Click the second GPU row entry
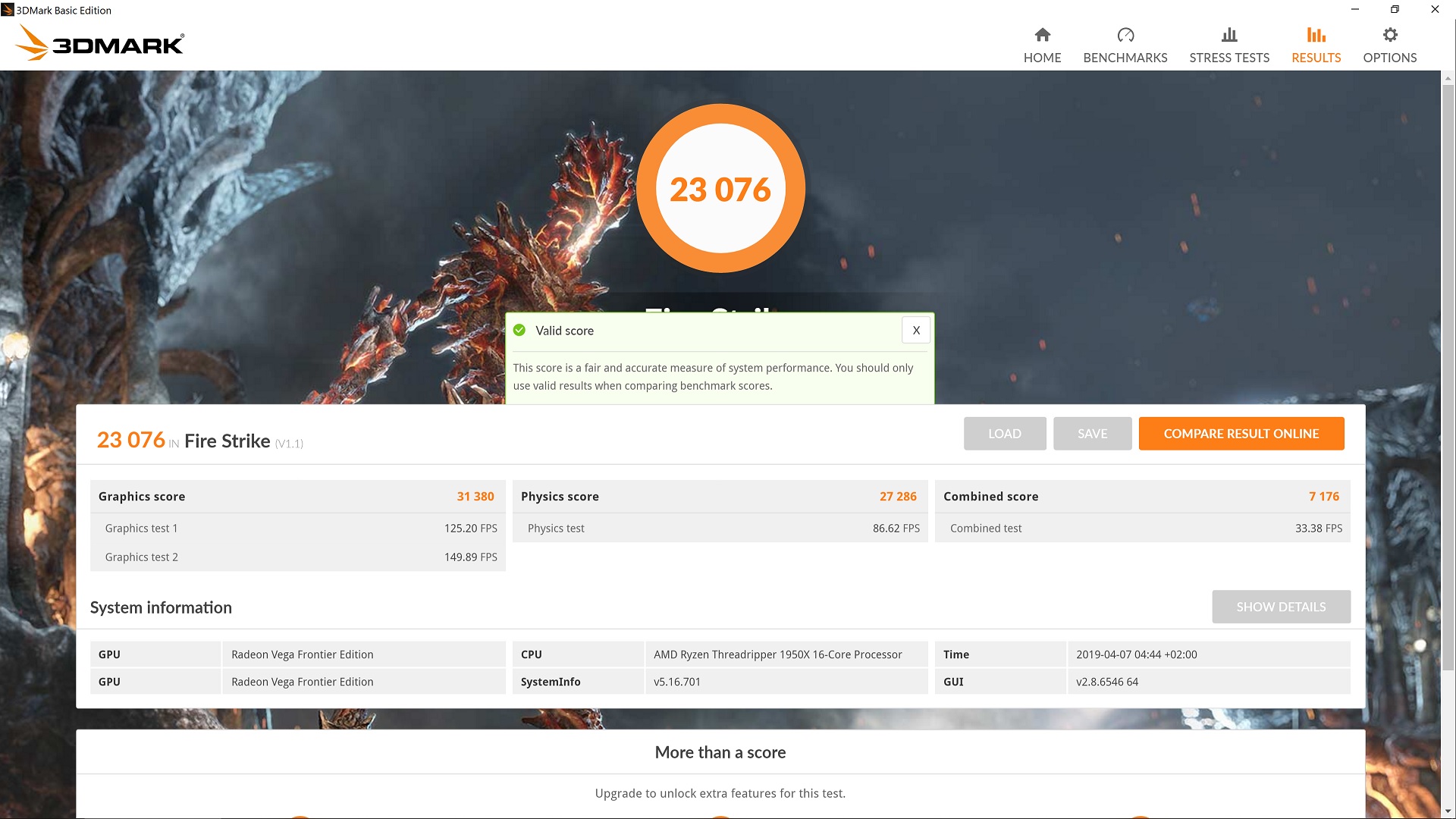Screen dimensions: 1456x819 pos(298,682)
